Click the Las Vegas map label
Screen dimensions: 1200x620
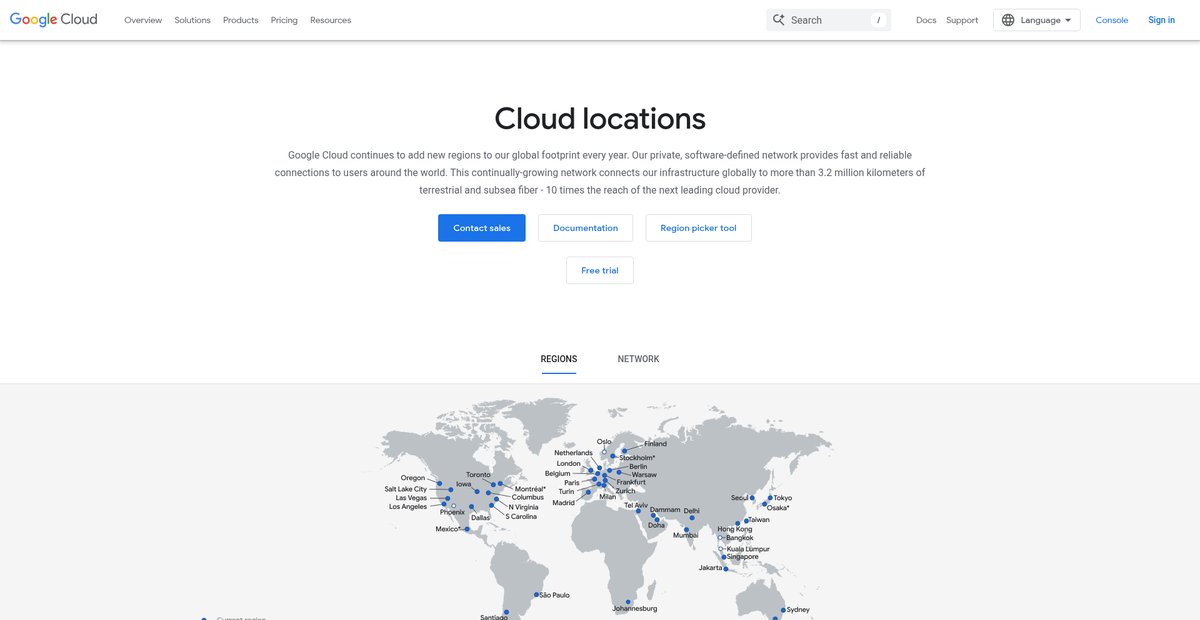point(411,498)
